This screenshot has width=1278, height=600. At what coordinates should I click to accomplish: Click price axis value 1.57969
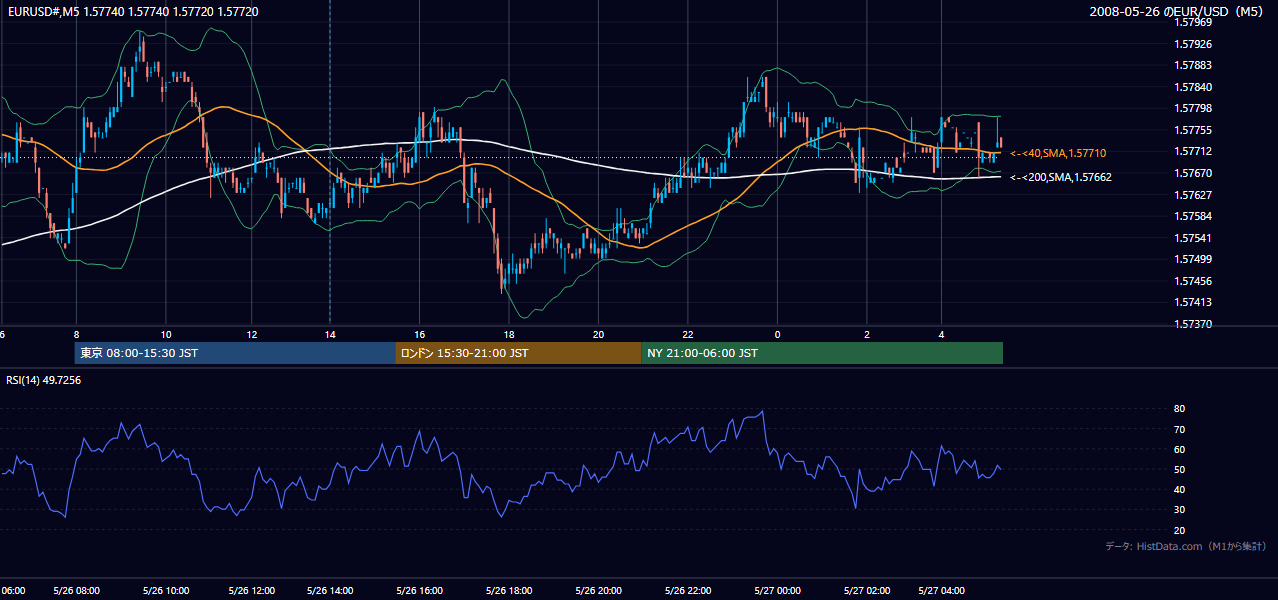point(1193,23)
